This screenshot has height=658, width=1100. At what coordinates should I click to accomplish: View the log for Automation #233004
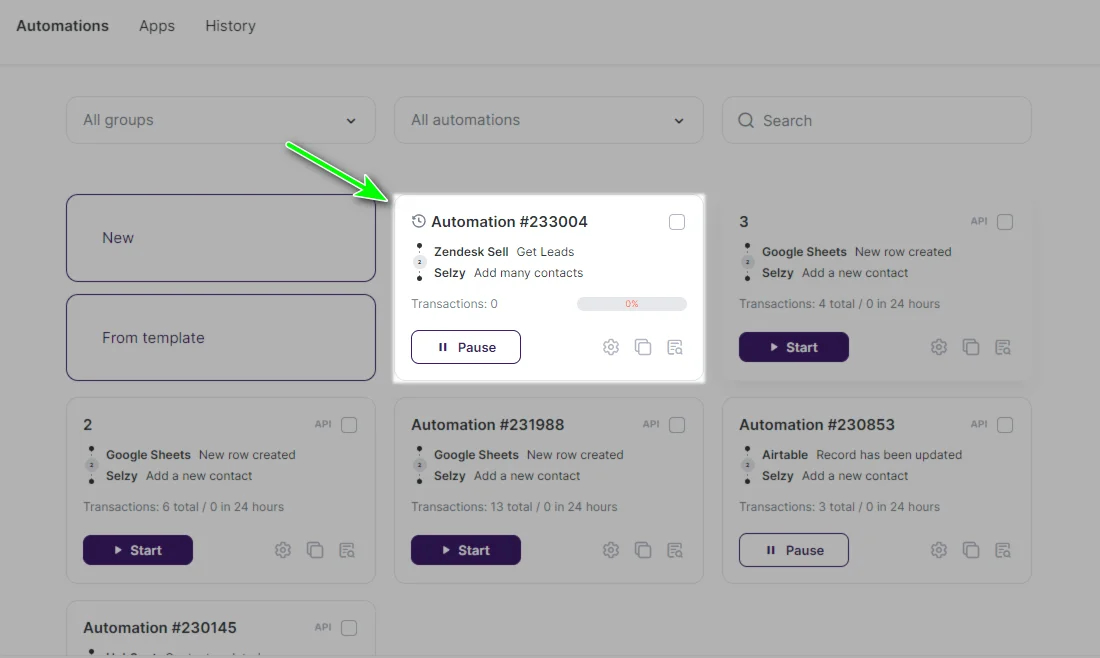tap(675, 346)
